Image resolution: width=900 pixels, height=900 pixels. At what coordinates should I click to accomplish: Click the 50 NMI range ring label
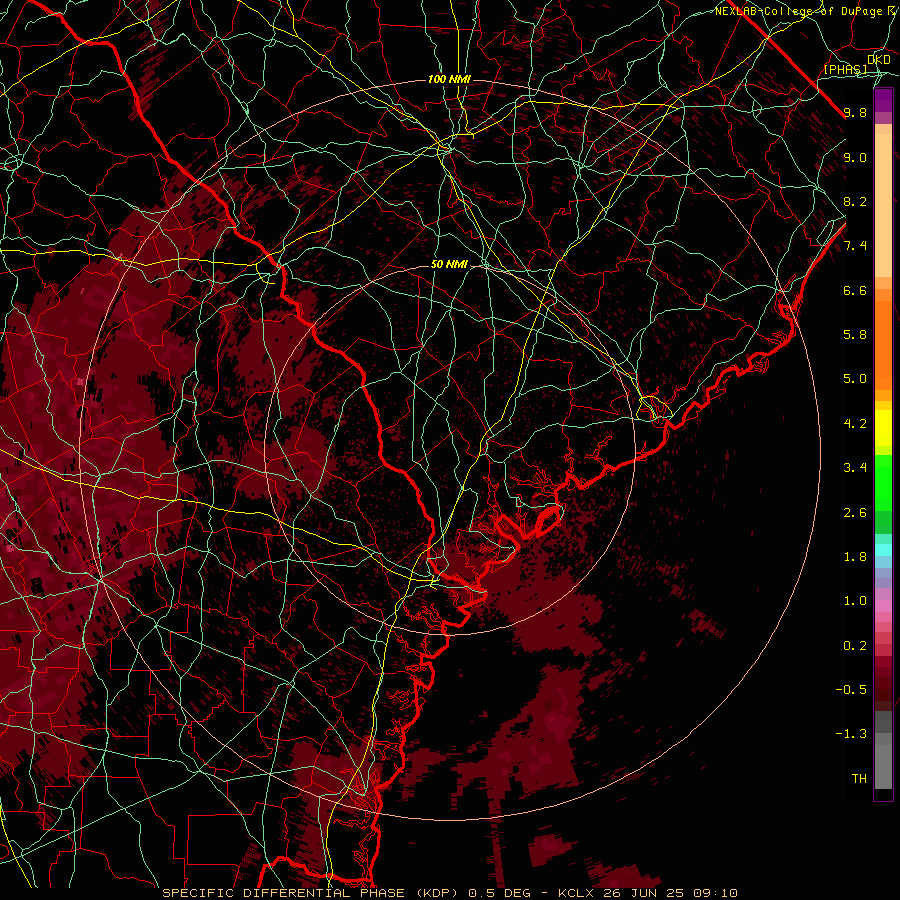pos(449,265)
